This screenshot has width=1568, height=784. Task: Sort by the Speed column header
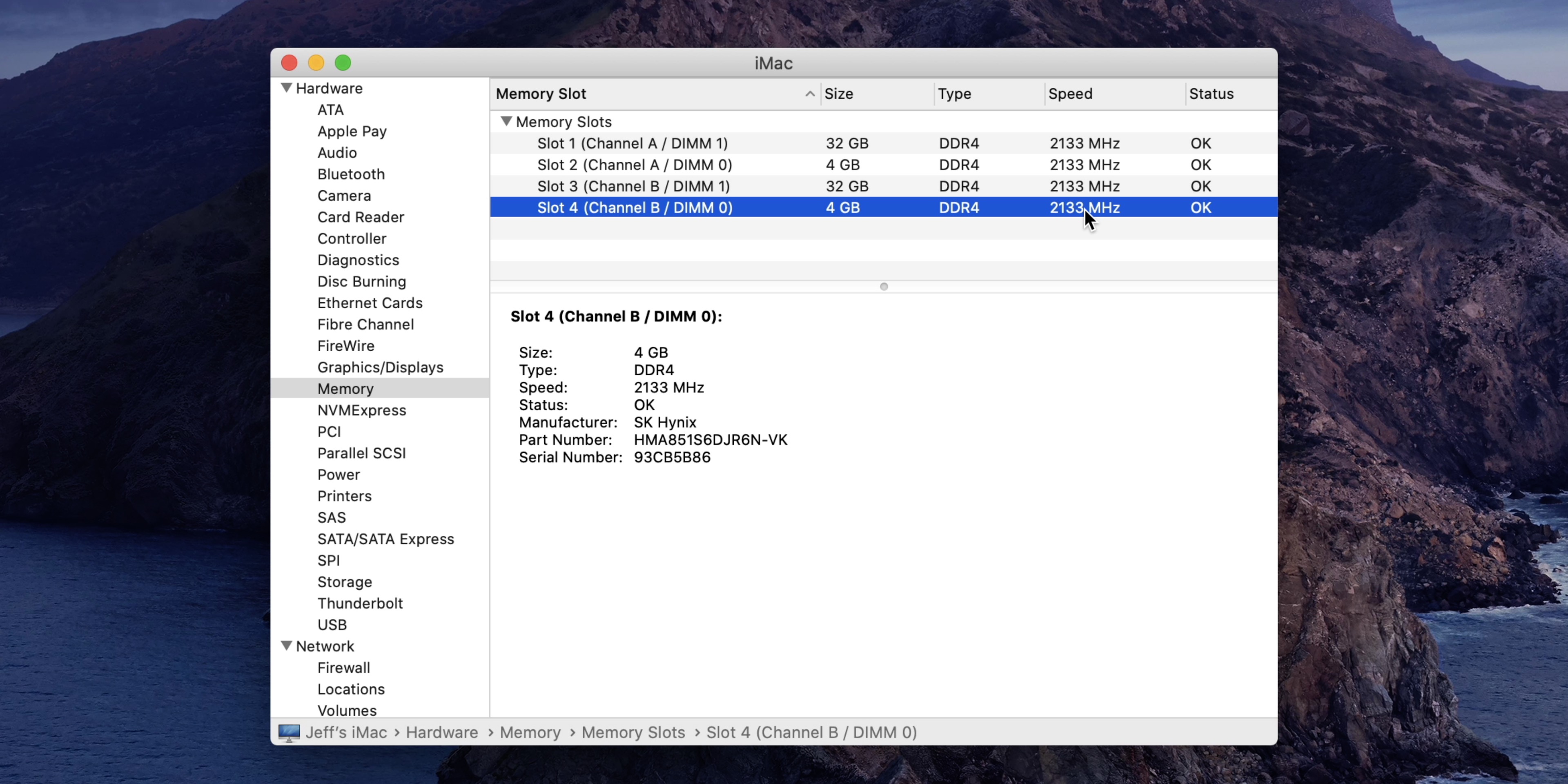(x=1070, y=94)
